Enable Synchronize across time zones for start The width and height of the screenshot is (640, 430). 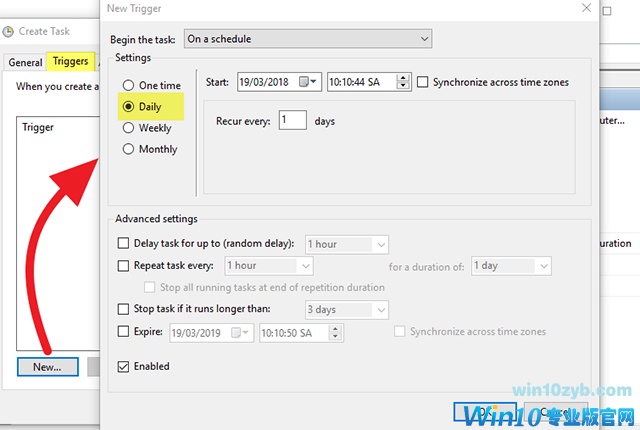423,82
